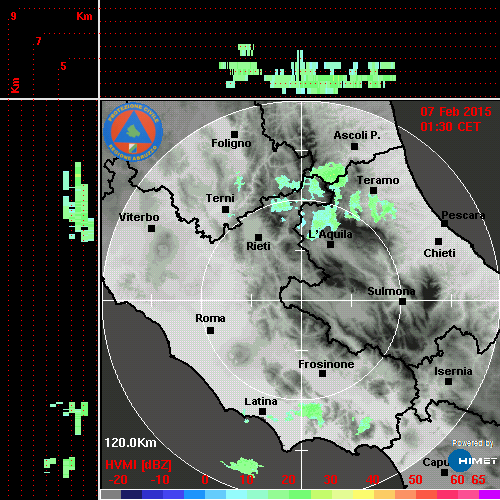
Task: Click the Chieti label
Action: coord(439,253)
